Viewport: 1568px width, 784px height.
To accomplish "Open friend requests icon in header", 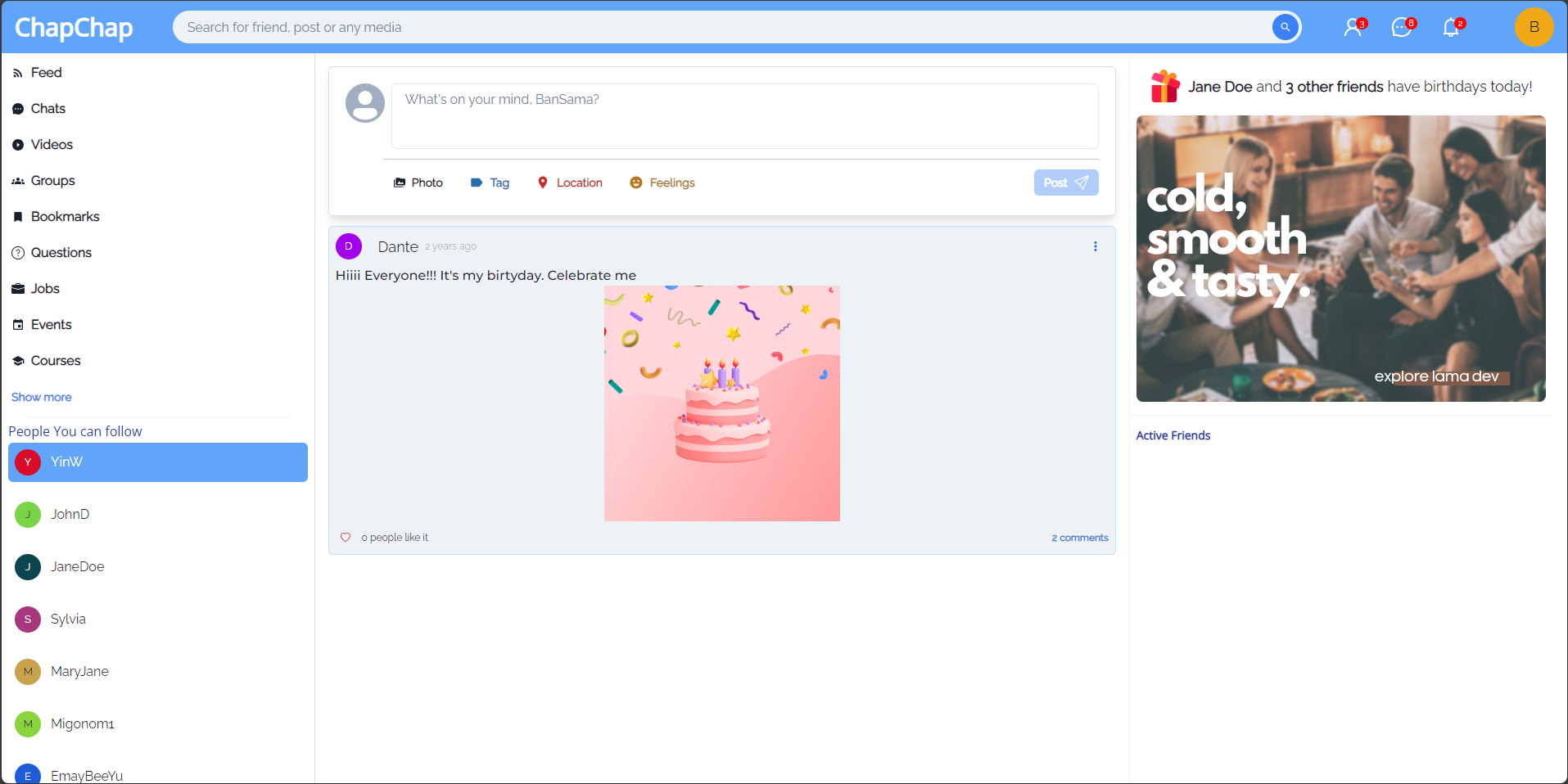I will [x=1353, y=28].
